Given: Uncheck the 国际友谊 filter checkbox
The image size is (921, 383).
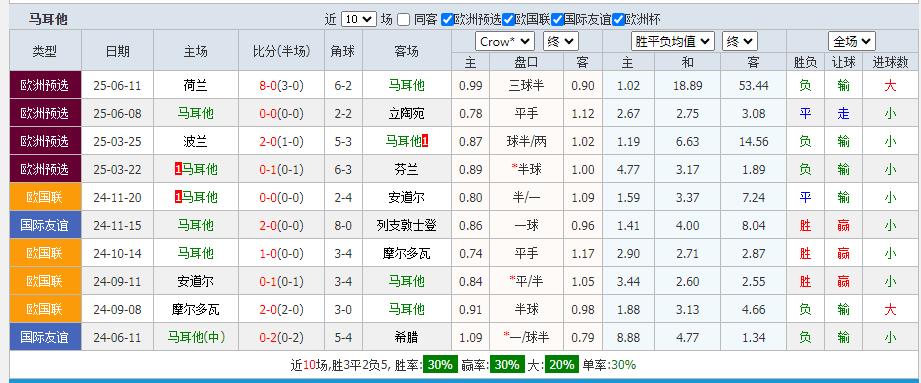Looking at the screenshot, I should point(557,19).
